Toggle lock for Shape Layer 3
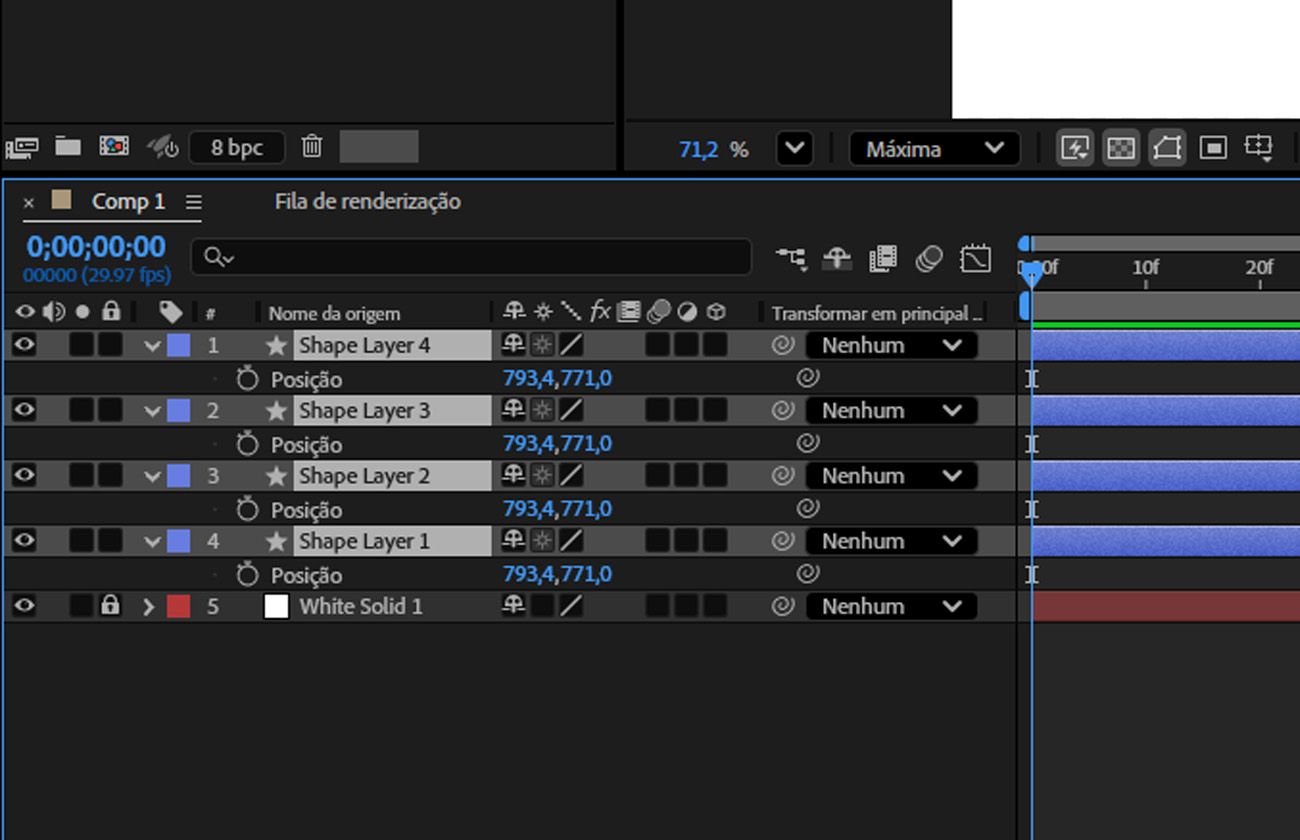Screen dimensions: 1300x840 pos(110,411)
